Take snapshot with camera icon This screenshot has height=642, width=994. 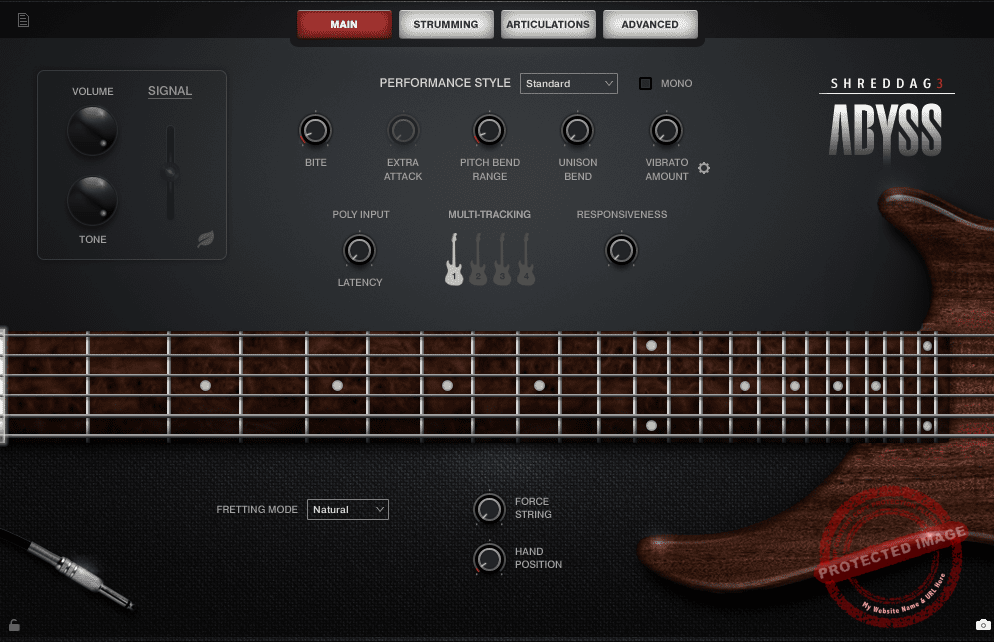click(x=983, y=625)
